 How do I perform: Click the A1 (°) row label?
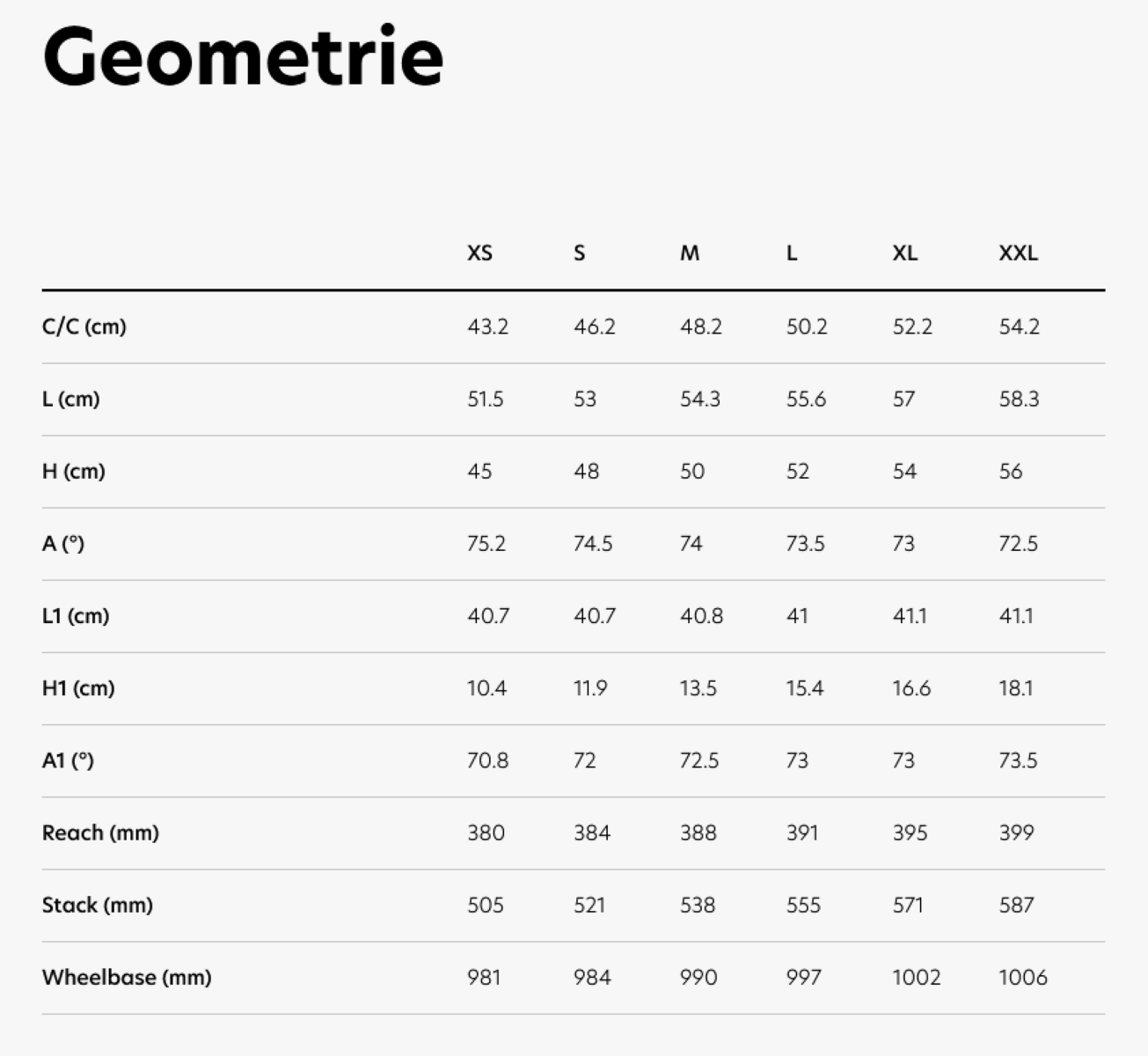pos(68,760)
